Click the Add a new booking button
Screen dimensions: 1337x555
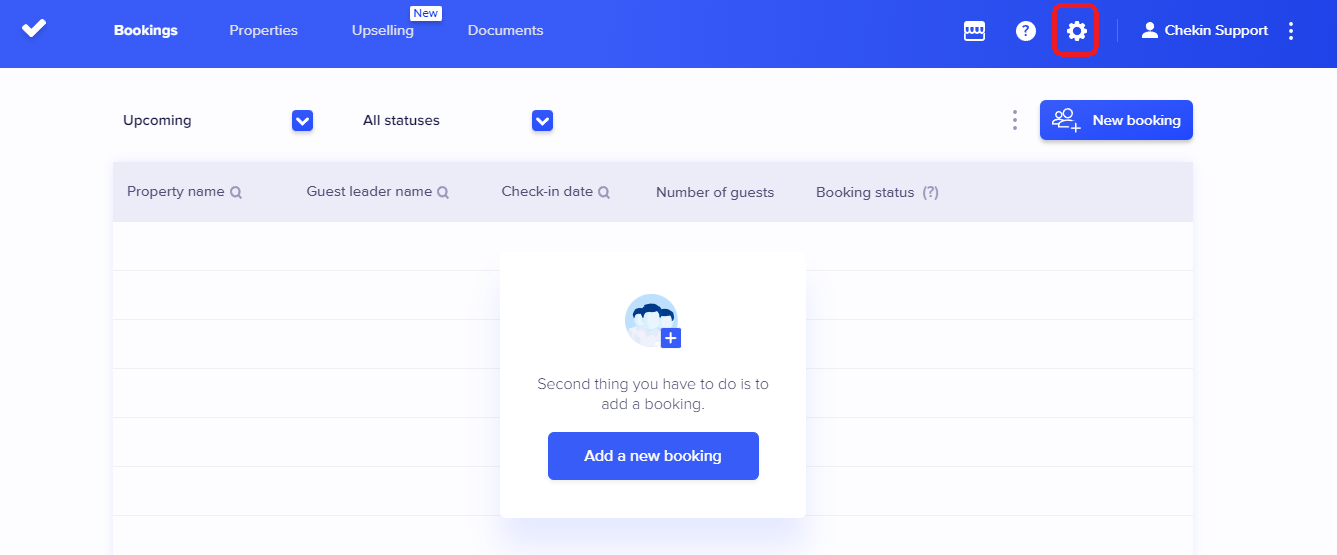pyautogui.click(x=653, y=456)
